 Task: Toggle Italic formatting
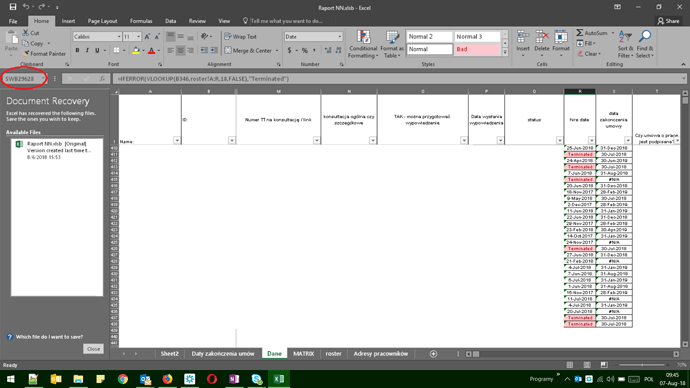point(87,51)
